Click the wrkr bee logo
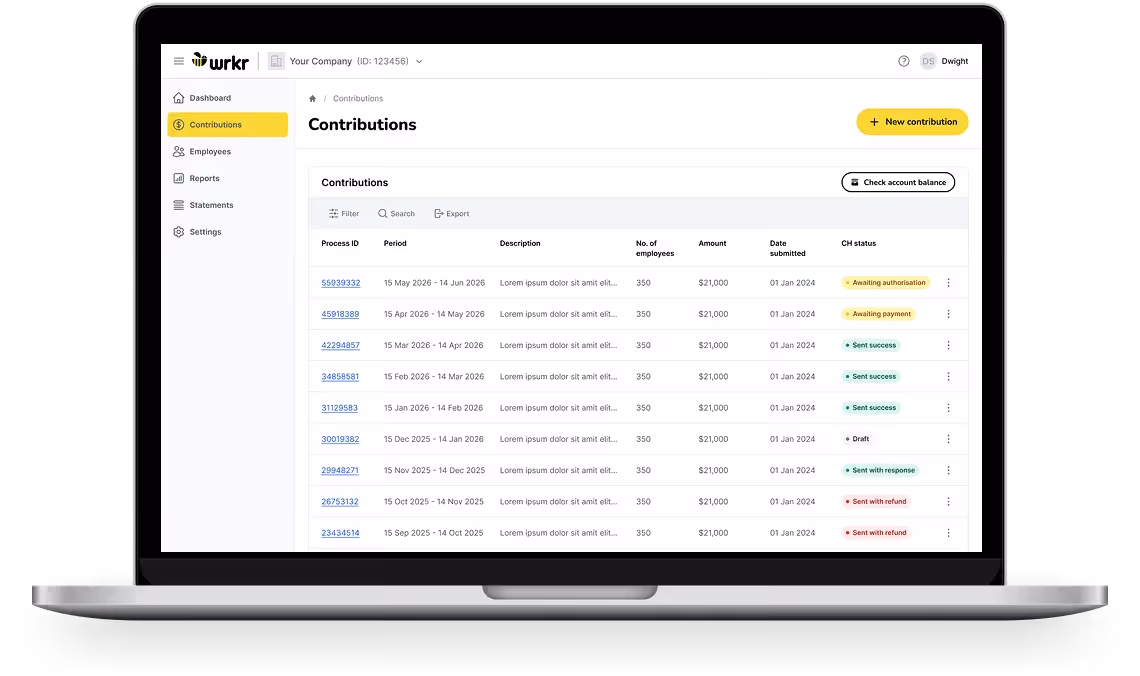Viewport: 1140px width, 676px height. [x=220, y=61]
